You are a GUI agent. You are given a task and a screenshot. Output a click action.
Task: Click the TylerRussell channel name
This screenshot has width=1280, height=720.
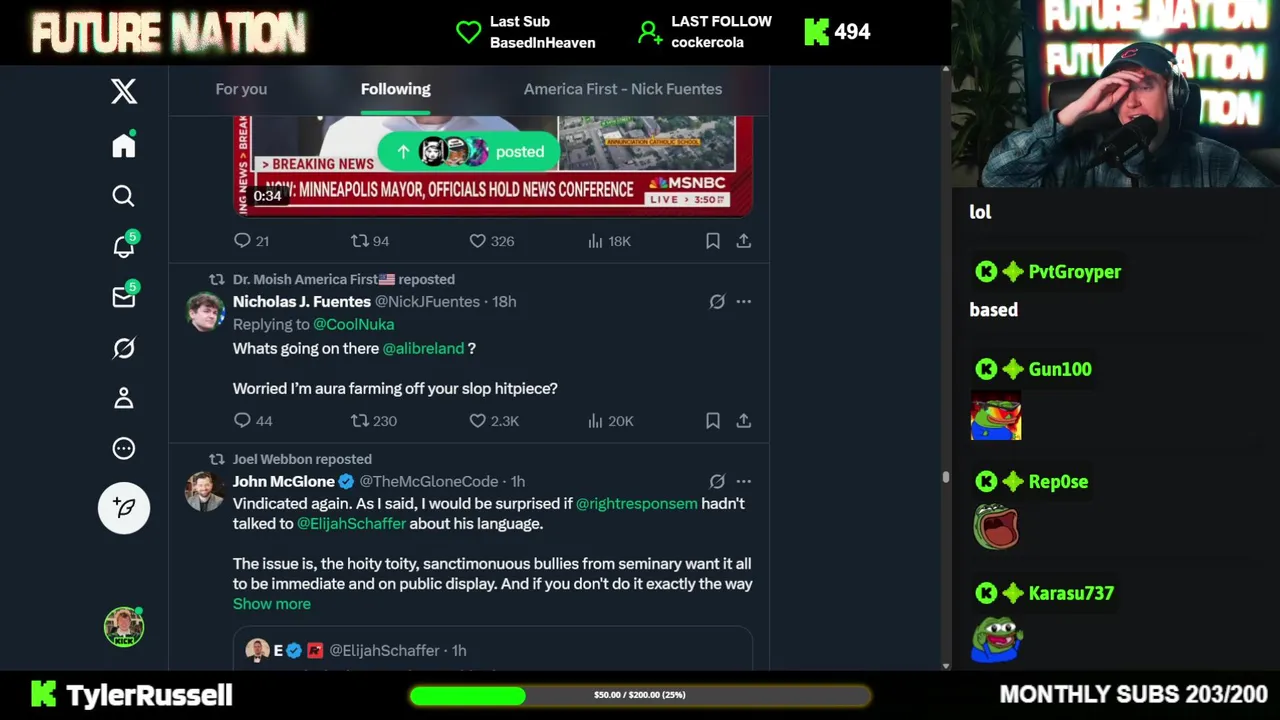pos(149,695)
